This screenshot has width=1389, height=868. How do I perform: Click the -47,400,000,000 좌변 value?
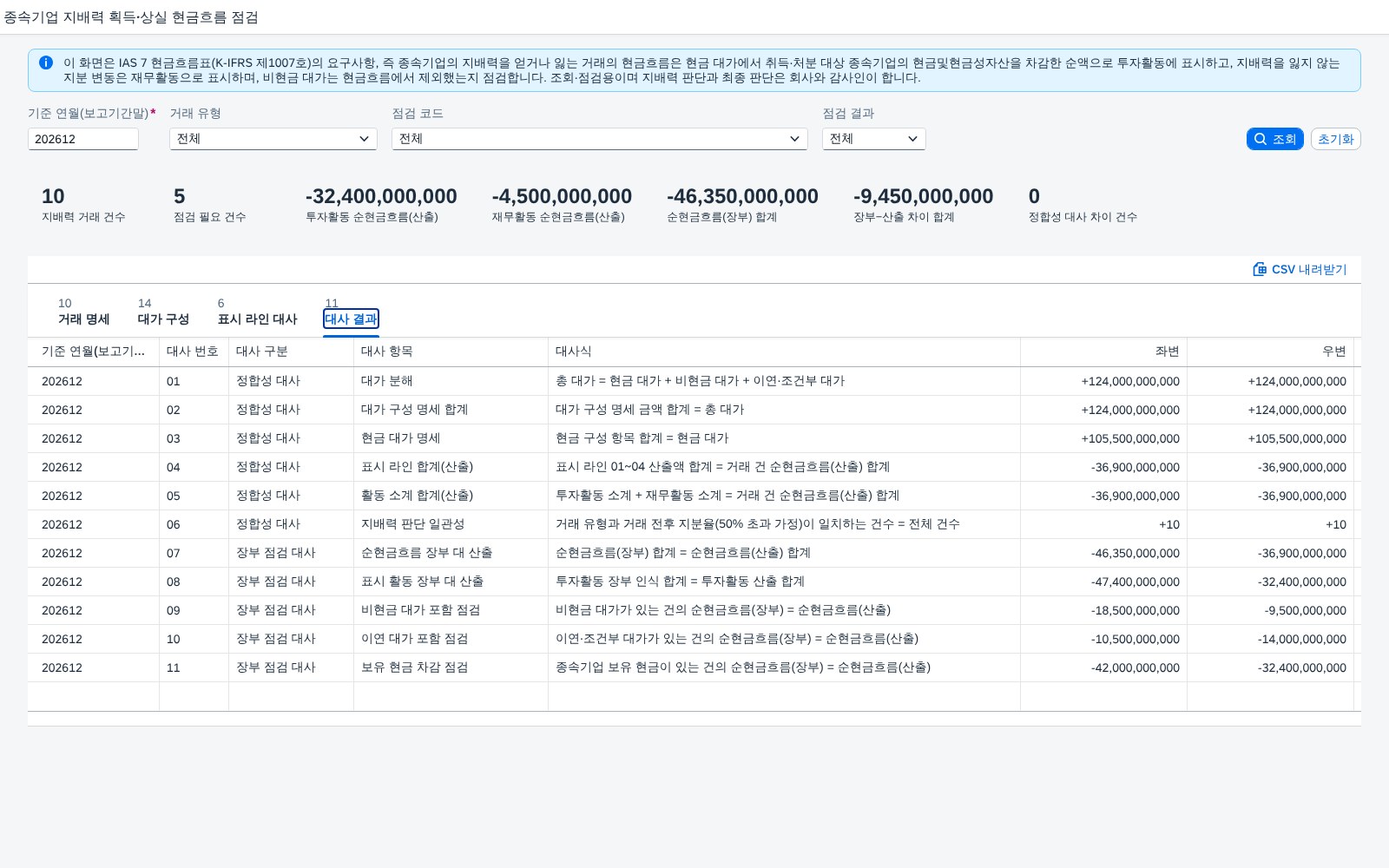1136,582
